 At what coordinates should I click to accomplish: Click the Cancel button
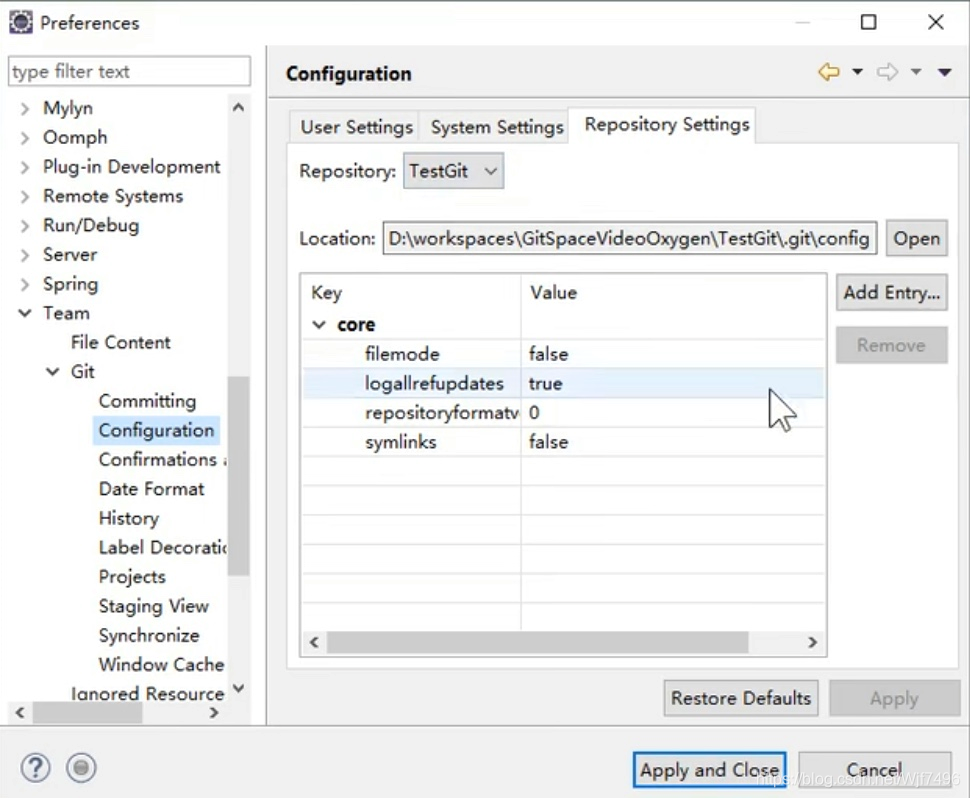874,770
